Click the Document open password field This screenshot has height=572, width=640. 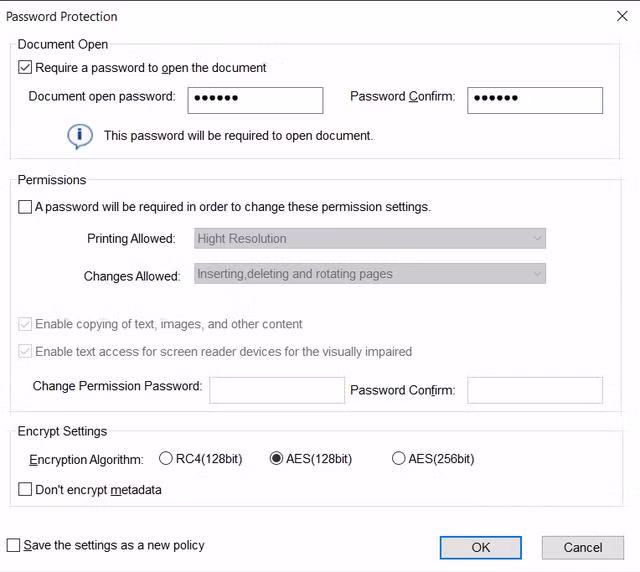(x=254, y=100)
